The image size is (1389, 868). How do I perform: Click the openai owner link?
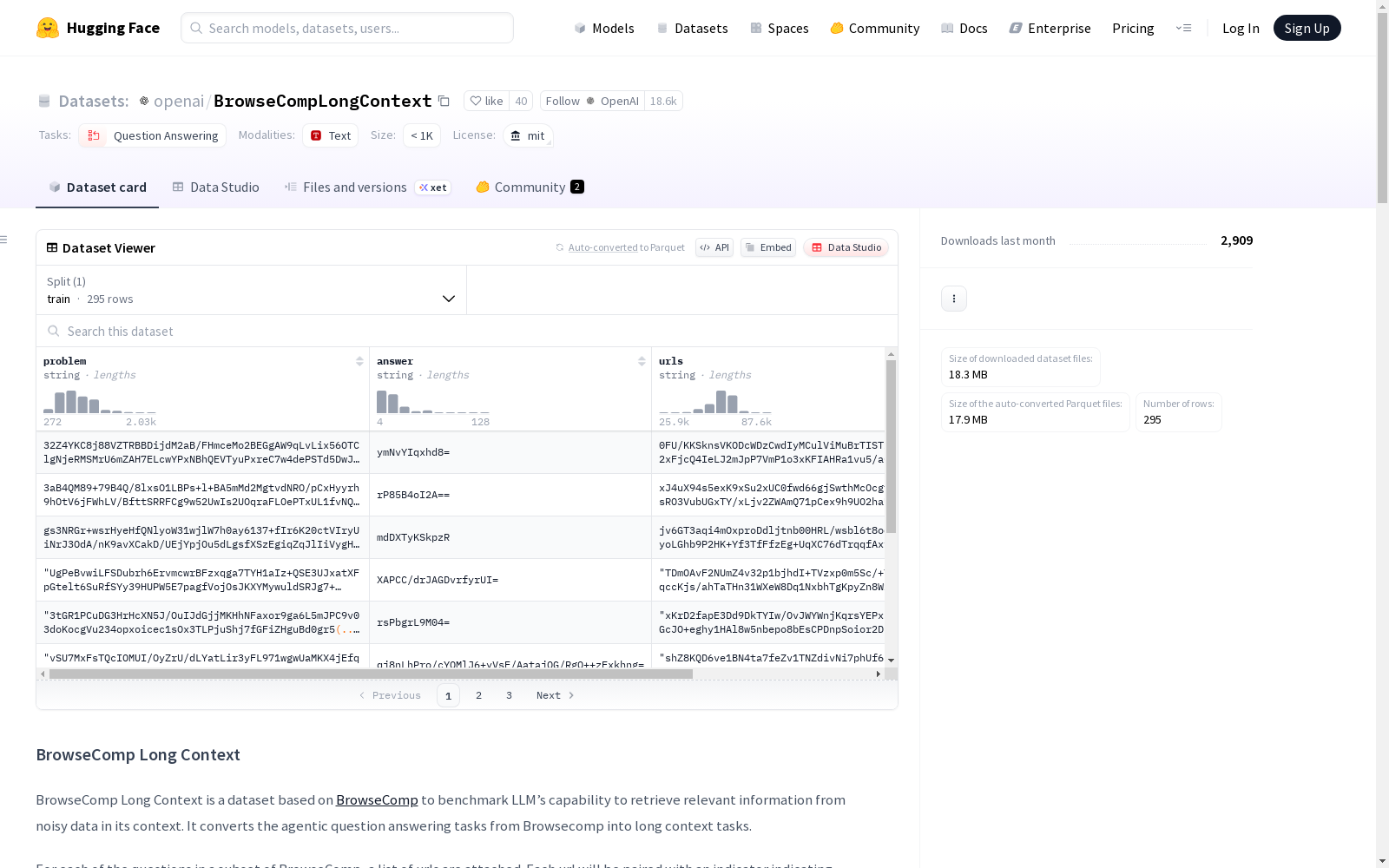pyautogui.click(x=179, y=101)
